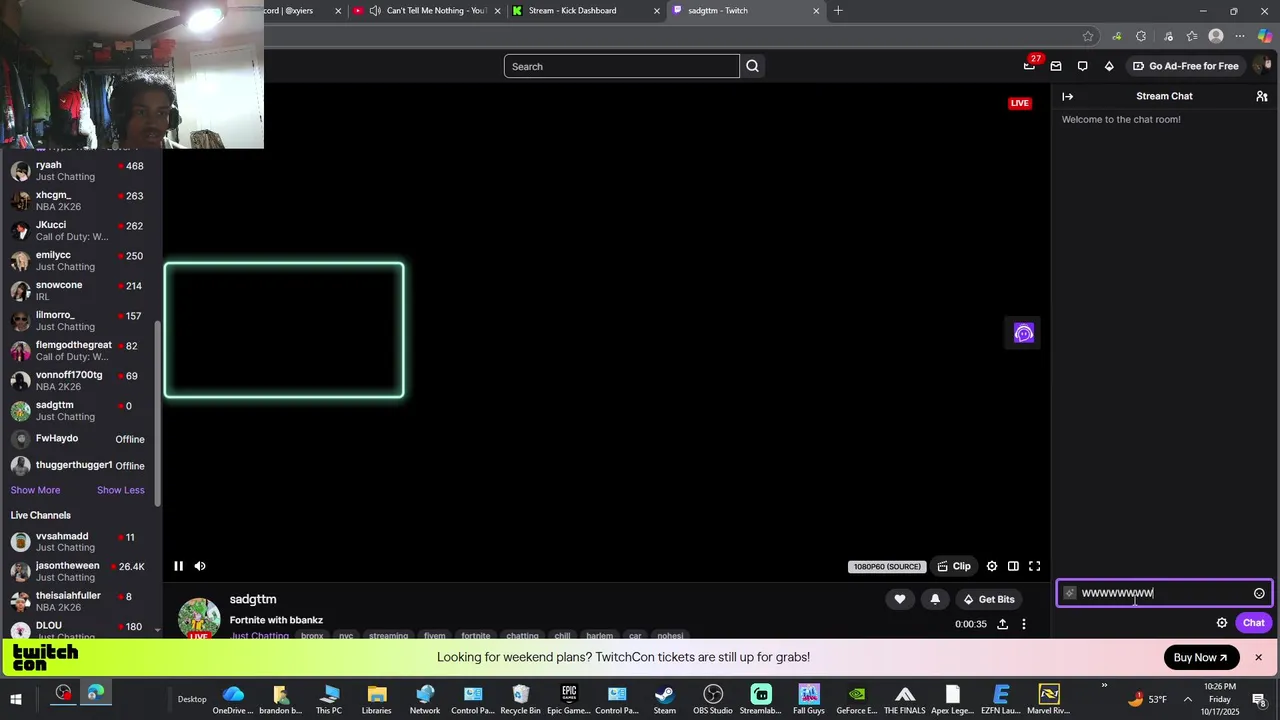Enter fullscreen video mode
This screenshot has height=720, width=1280.
1035,566
